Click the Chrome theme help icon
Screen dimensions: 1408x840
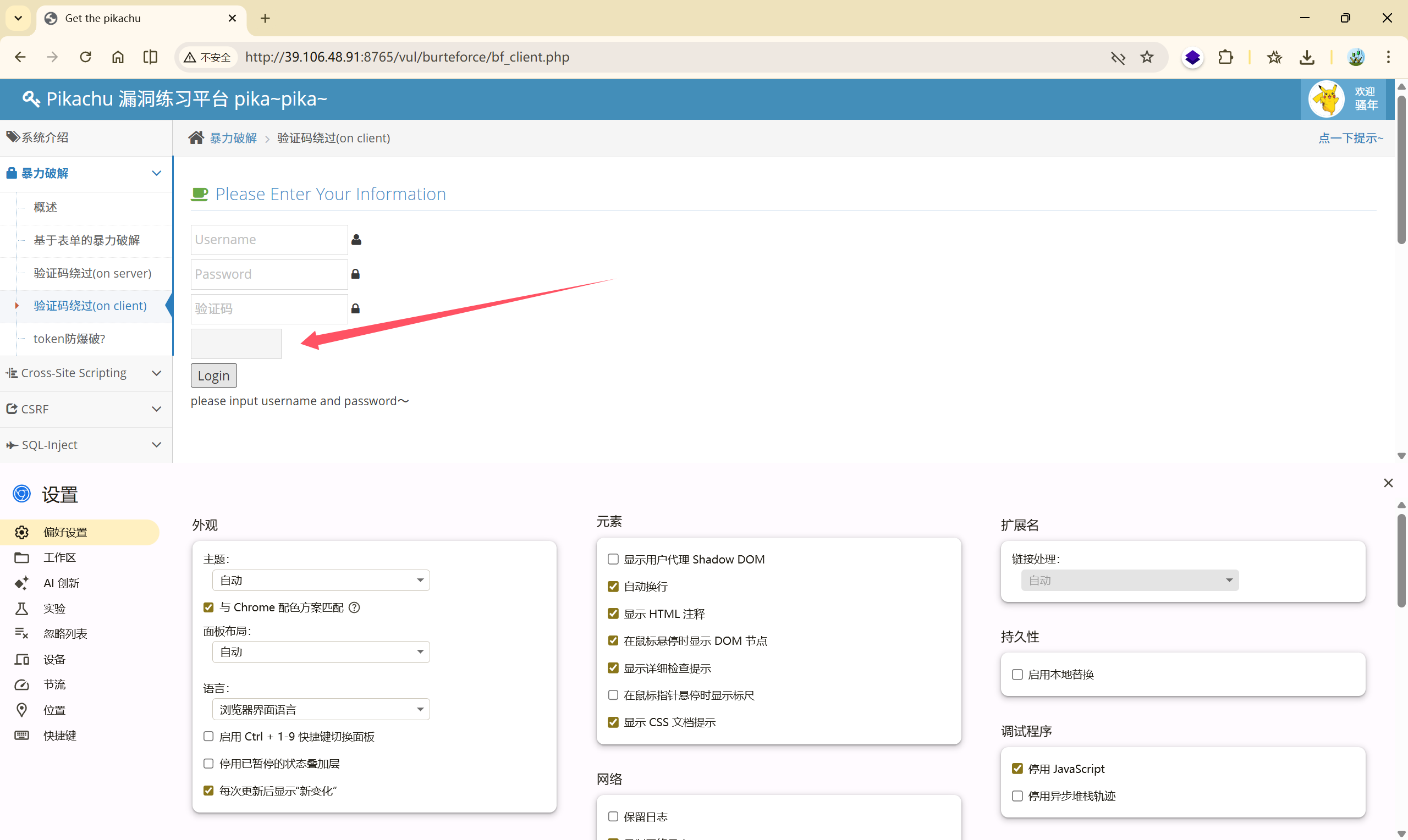[354, 607]
